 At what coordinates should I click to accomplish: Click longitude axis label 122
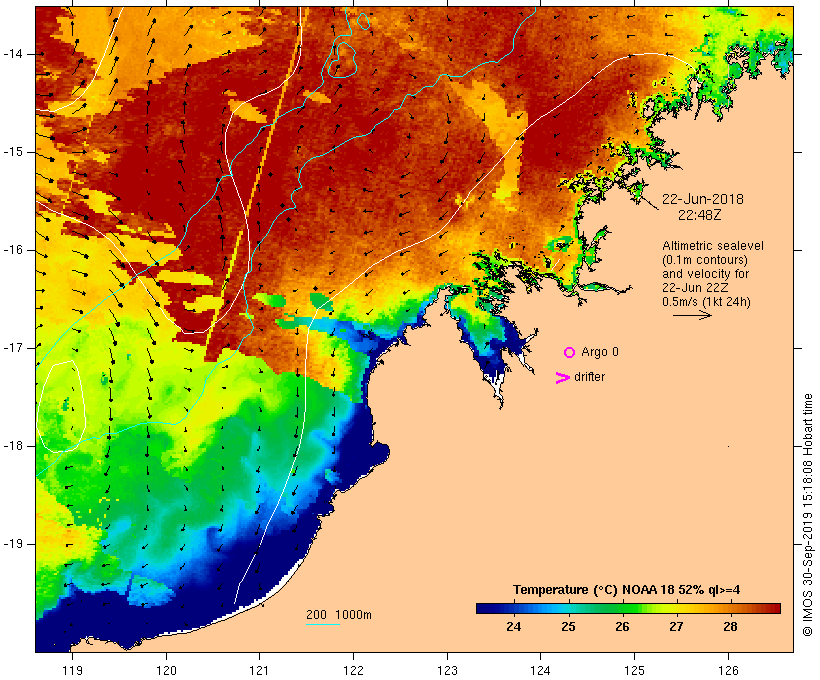[x=353, y=670]
